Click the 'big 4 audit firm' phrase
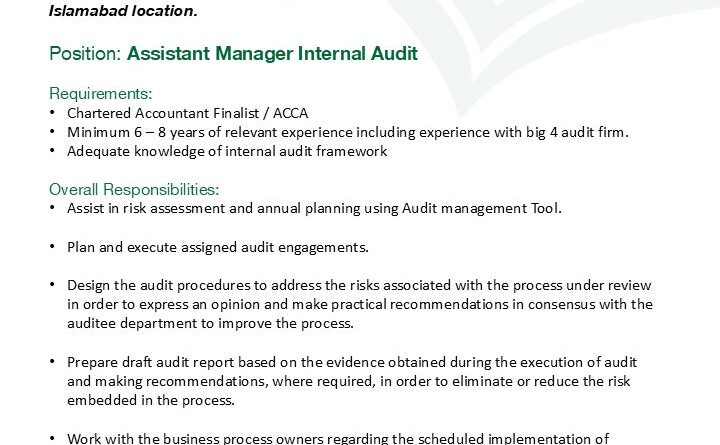 (576, 133)
